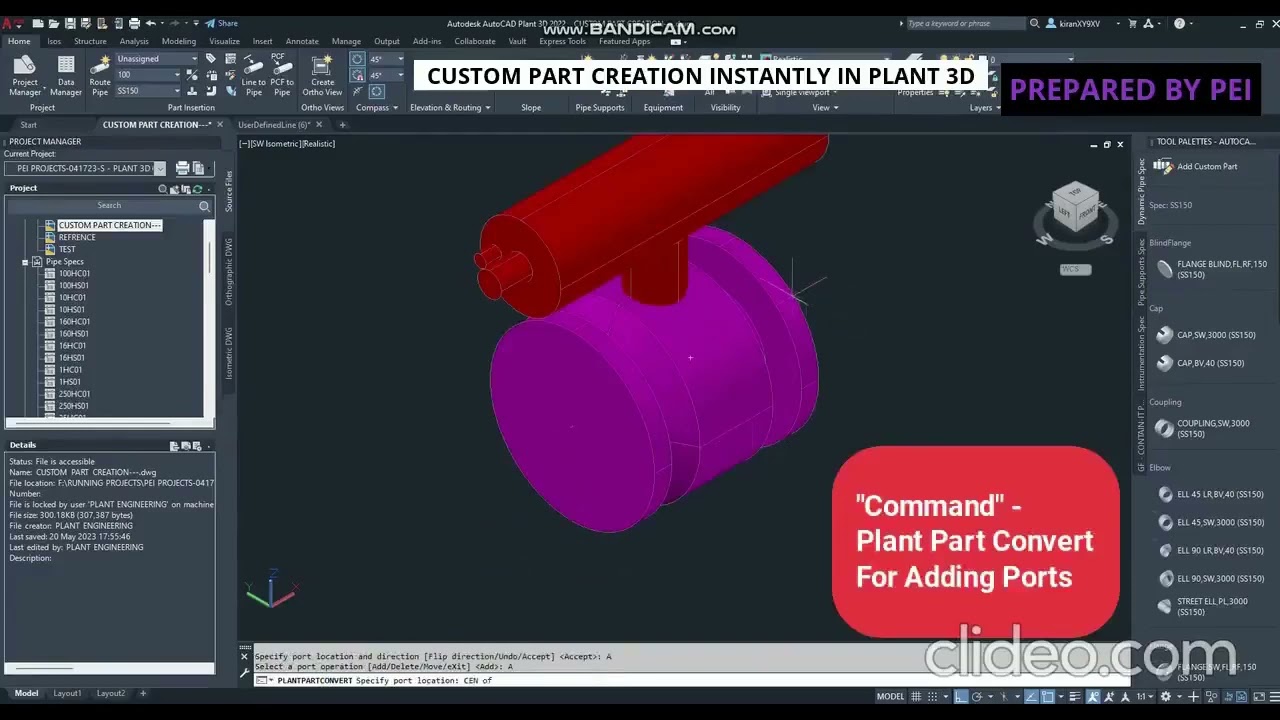Click Add Custom Part in tool palette

pos(1196,167)
